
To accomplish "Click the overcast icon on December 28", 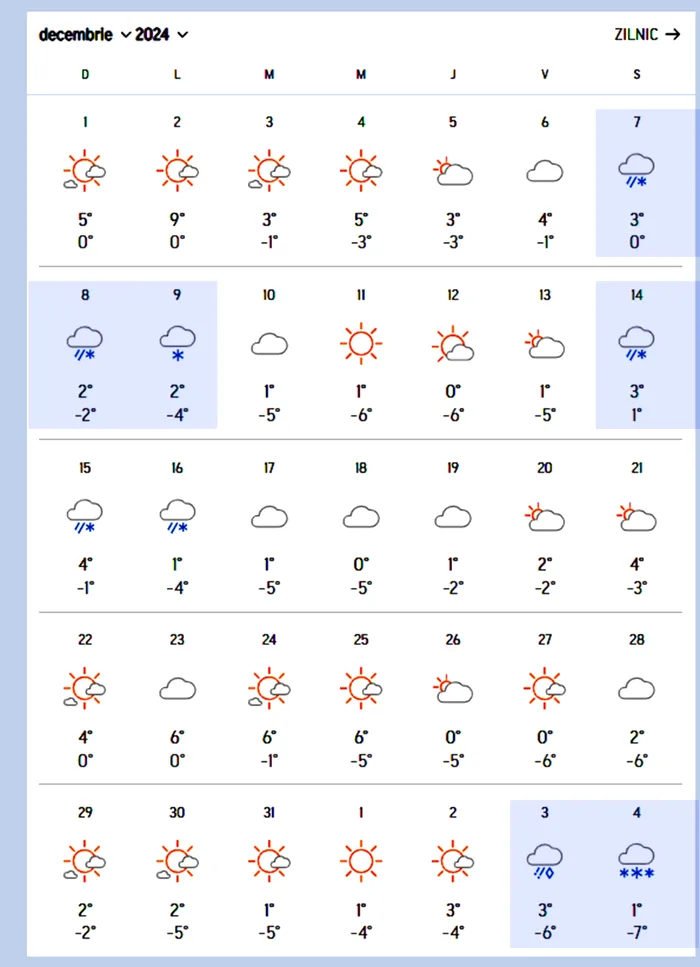I will (637, 689).
